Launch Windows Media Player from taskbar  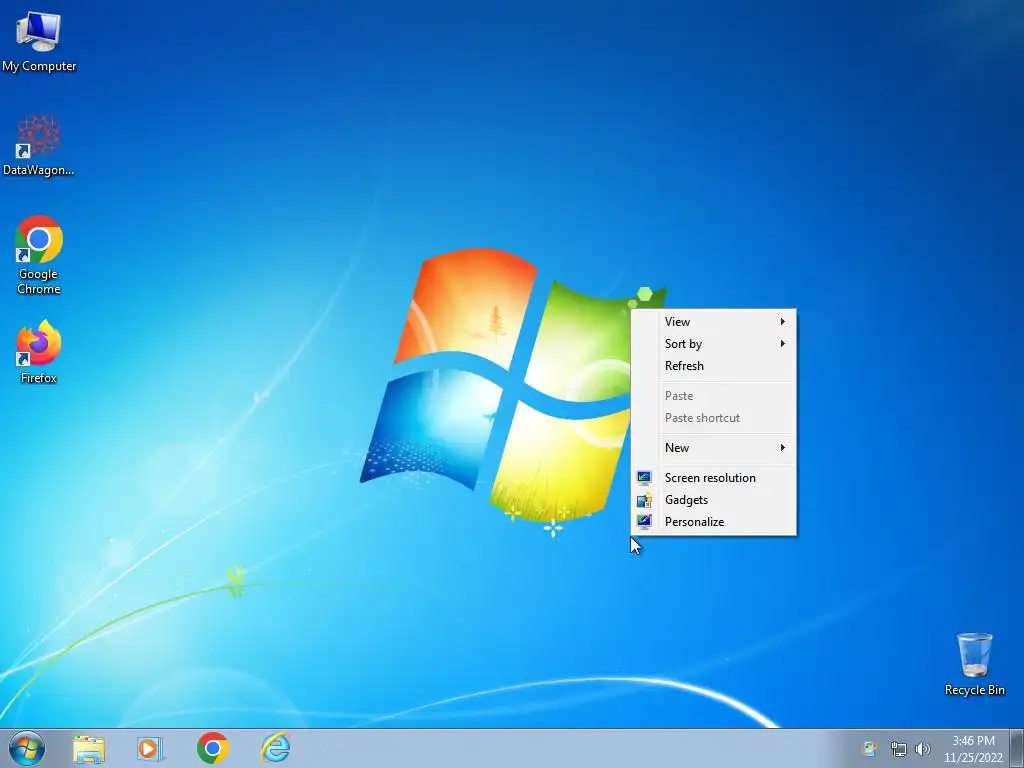click(x=150, y=749)
